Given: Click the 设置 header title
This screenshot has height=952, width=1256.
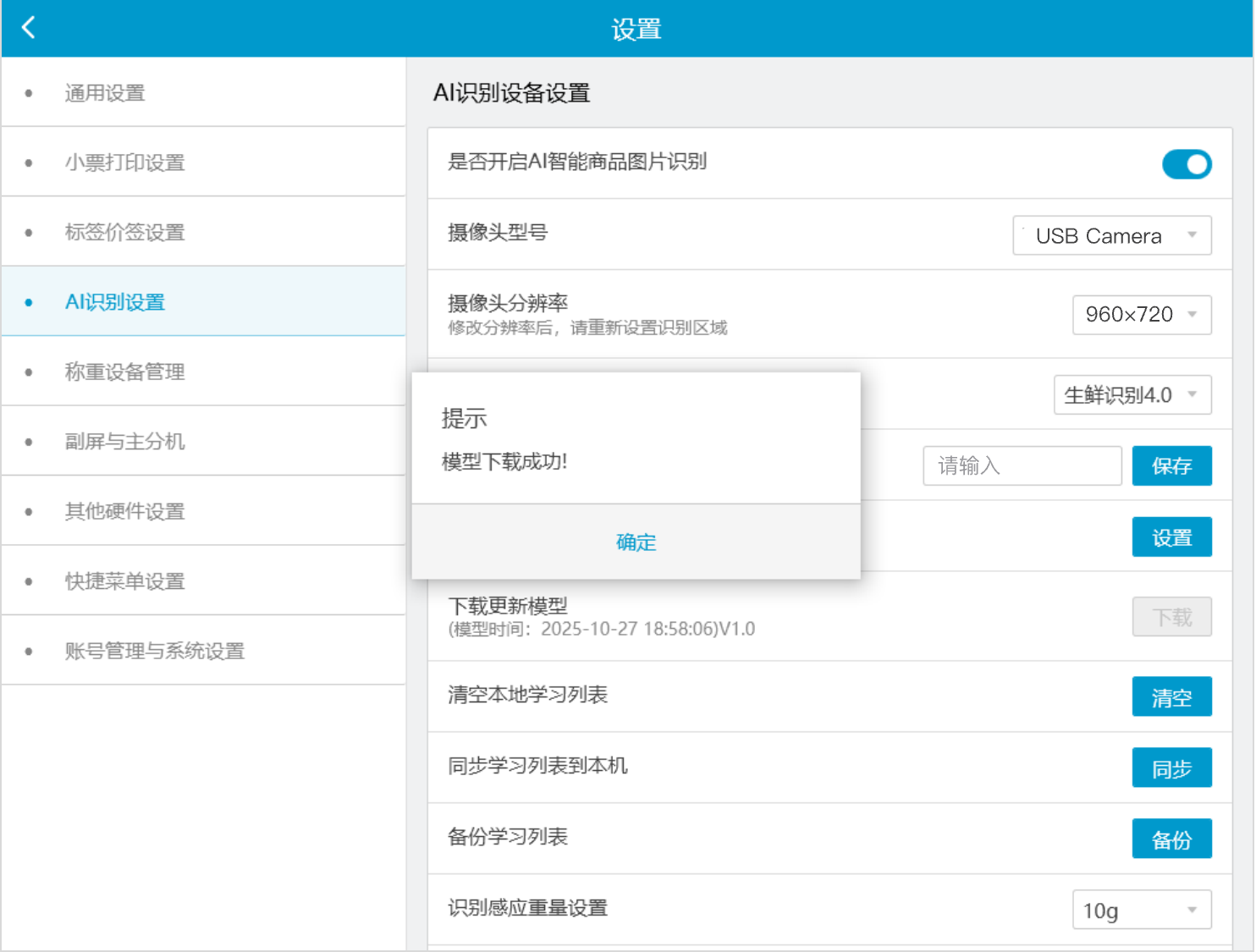Looking at the screenshot, I should 636,30.
